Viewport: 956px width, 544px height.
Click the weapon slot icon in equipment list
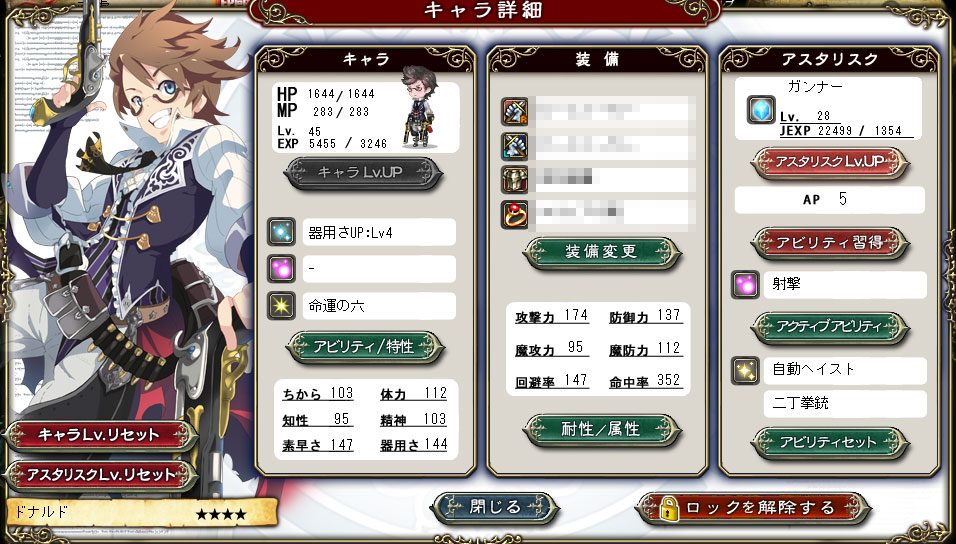(x=515, y=111)
